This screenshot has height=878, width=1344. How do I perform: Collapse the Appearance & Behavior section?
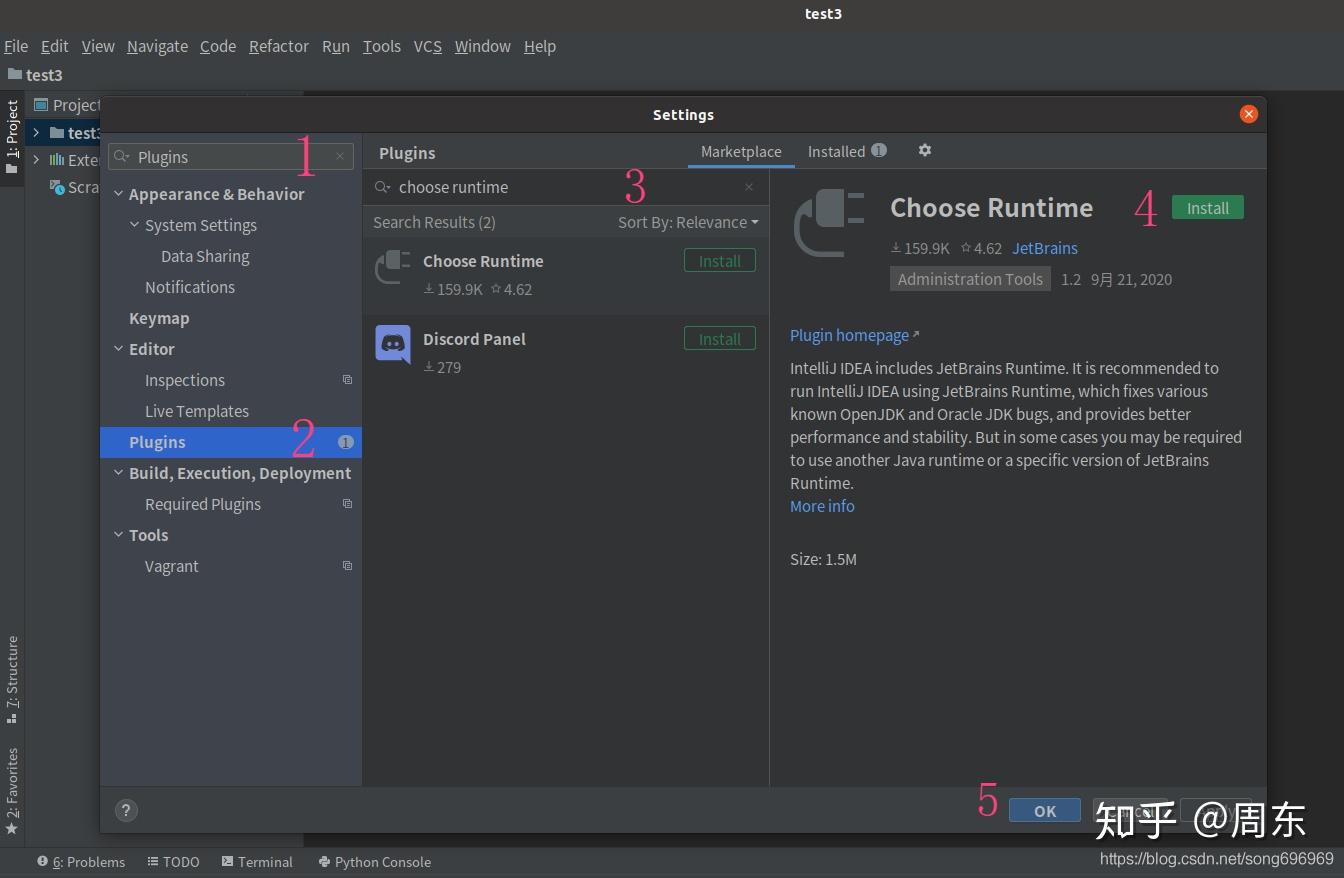(118, 194)
